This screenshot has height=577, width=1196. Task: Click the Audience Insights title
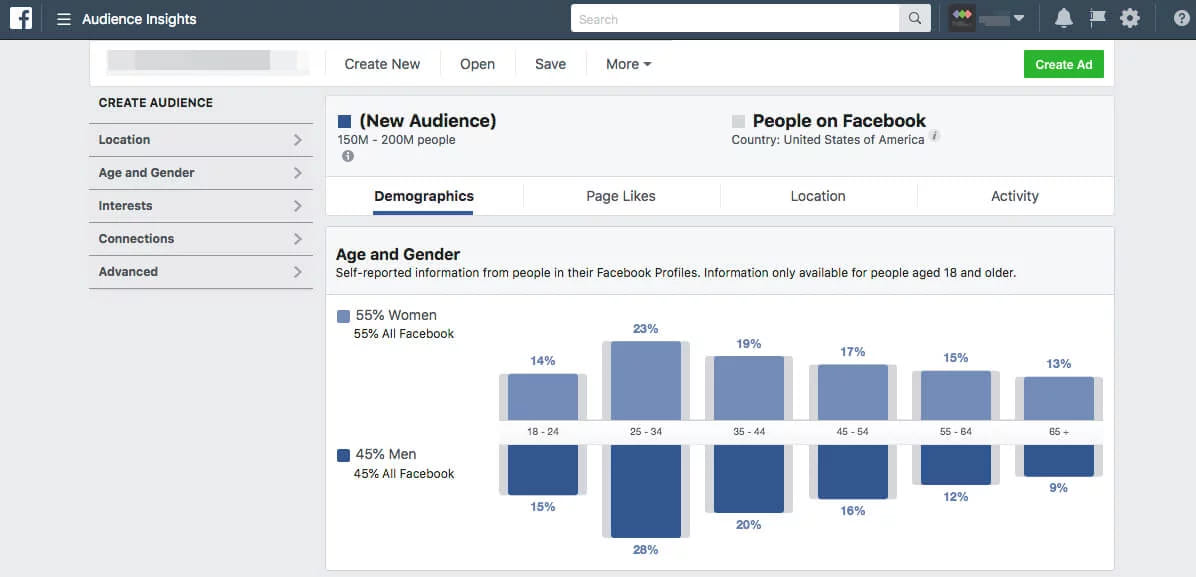(x=140, y=19)
